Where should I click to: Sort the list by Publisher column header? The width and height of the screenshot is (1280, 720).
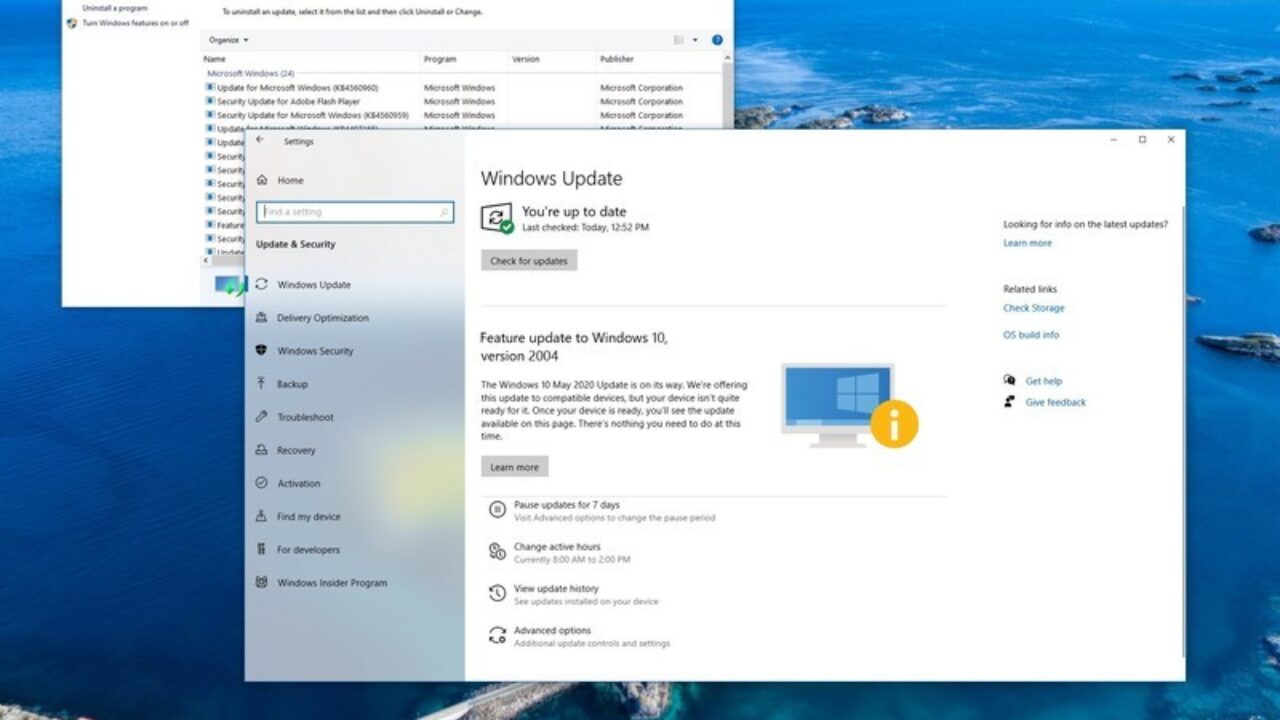click(617, 59)
